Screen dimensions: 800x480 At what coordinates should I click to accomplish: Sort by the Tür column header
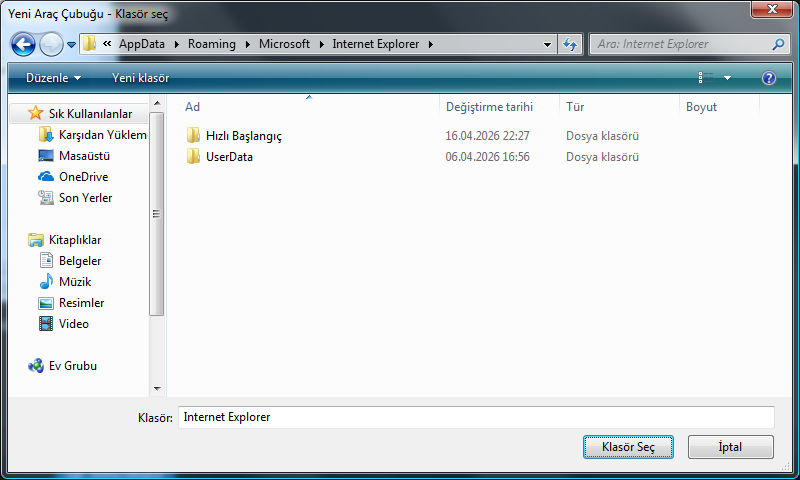pyautogui.click(x=574, y=107)
